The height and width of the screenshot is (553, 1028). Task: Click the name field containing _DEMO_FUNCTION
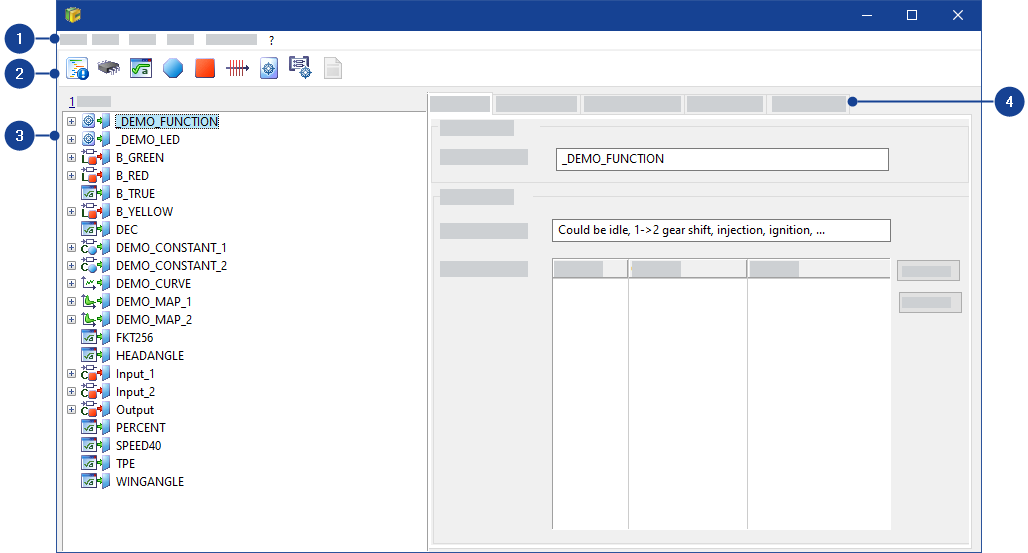click(x=721, y=159)
